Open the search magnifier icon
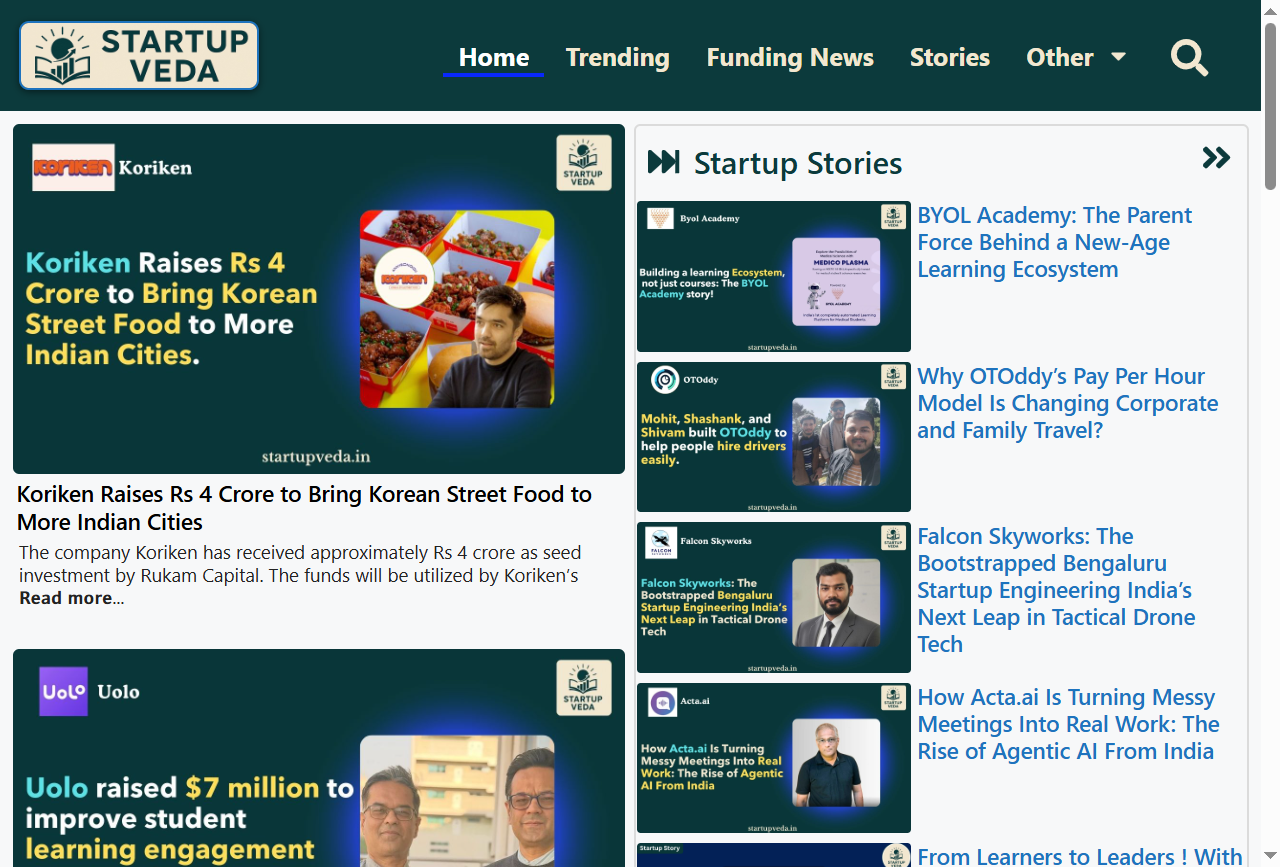Screen dimensions: 1280x867 [x=1189, y=58]
